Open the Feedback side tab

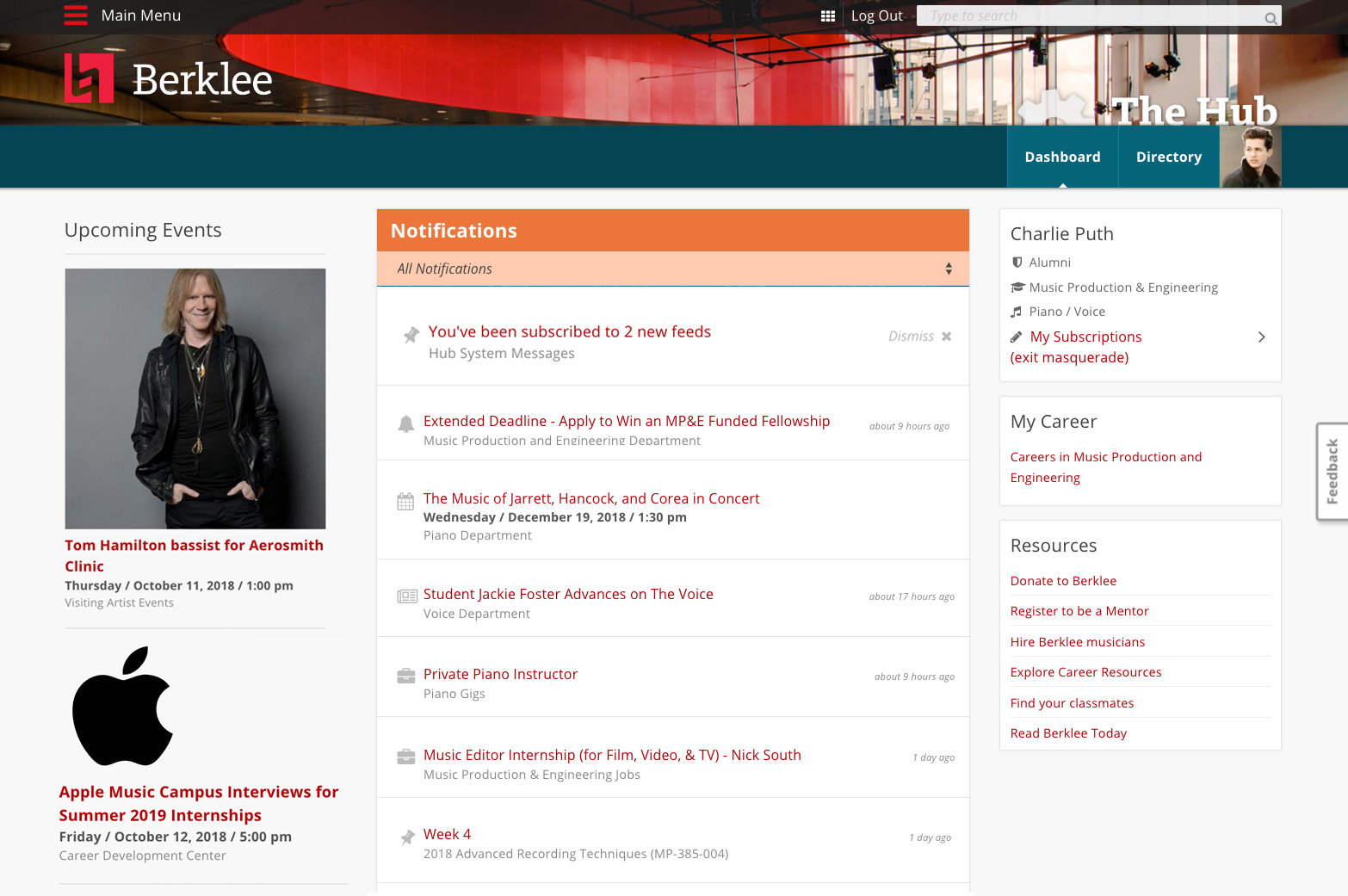tap(1332, 471)
